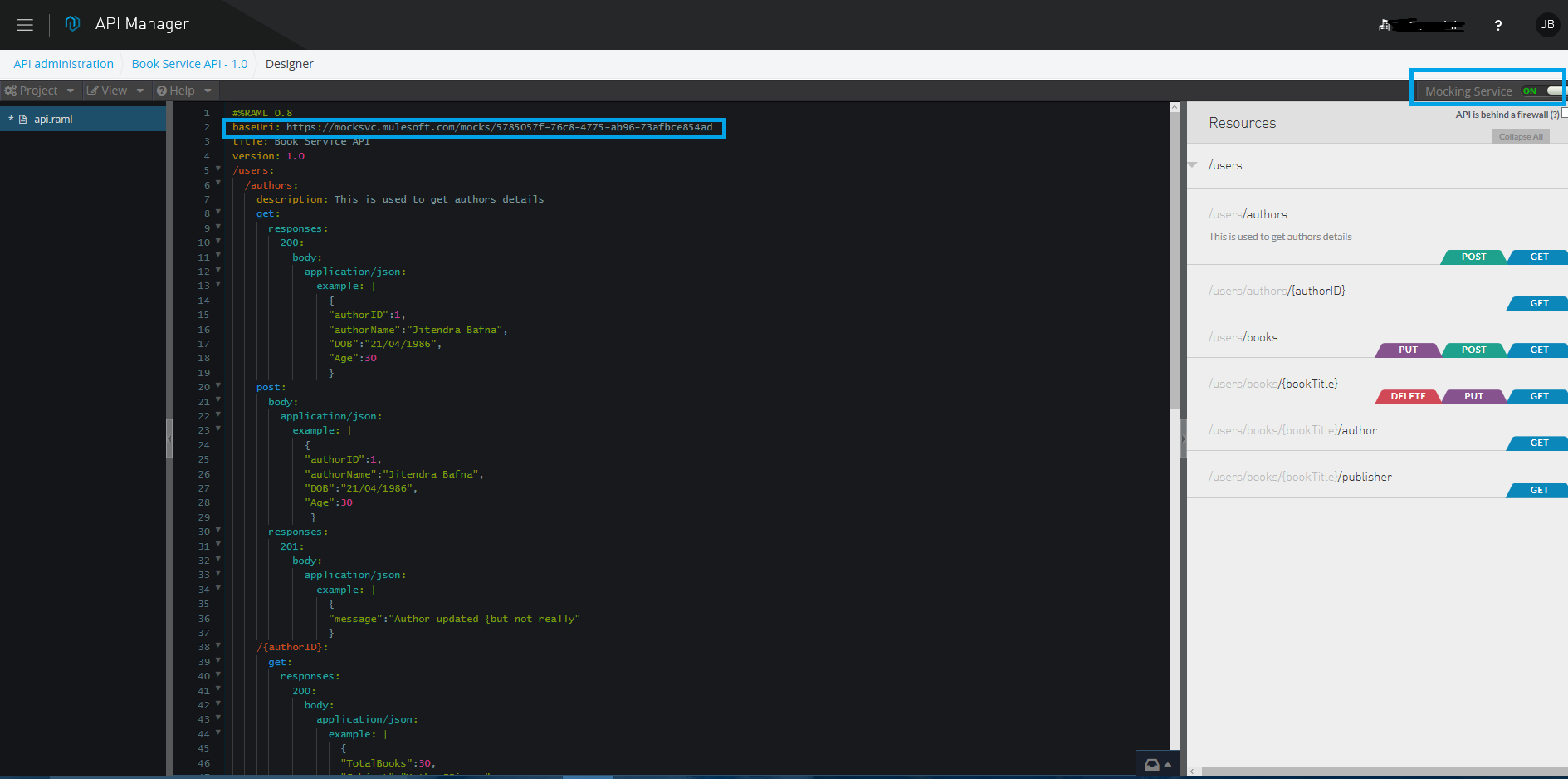Image resolution: width=1568 pixels, height=779 pixels.
Task: Click the GET badge for /users/books/{bookTitle}/publisher
Action: click(1538, 490)
